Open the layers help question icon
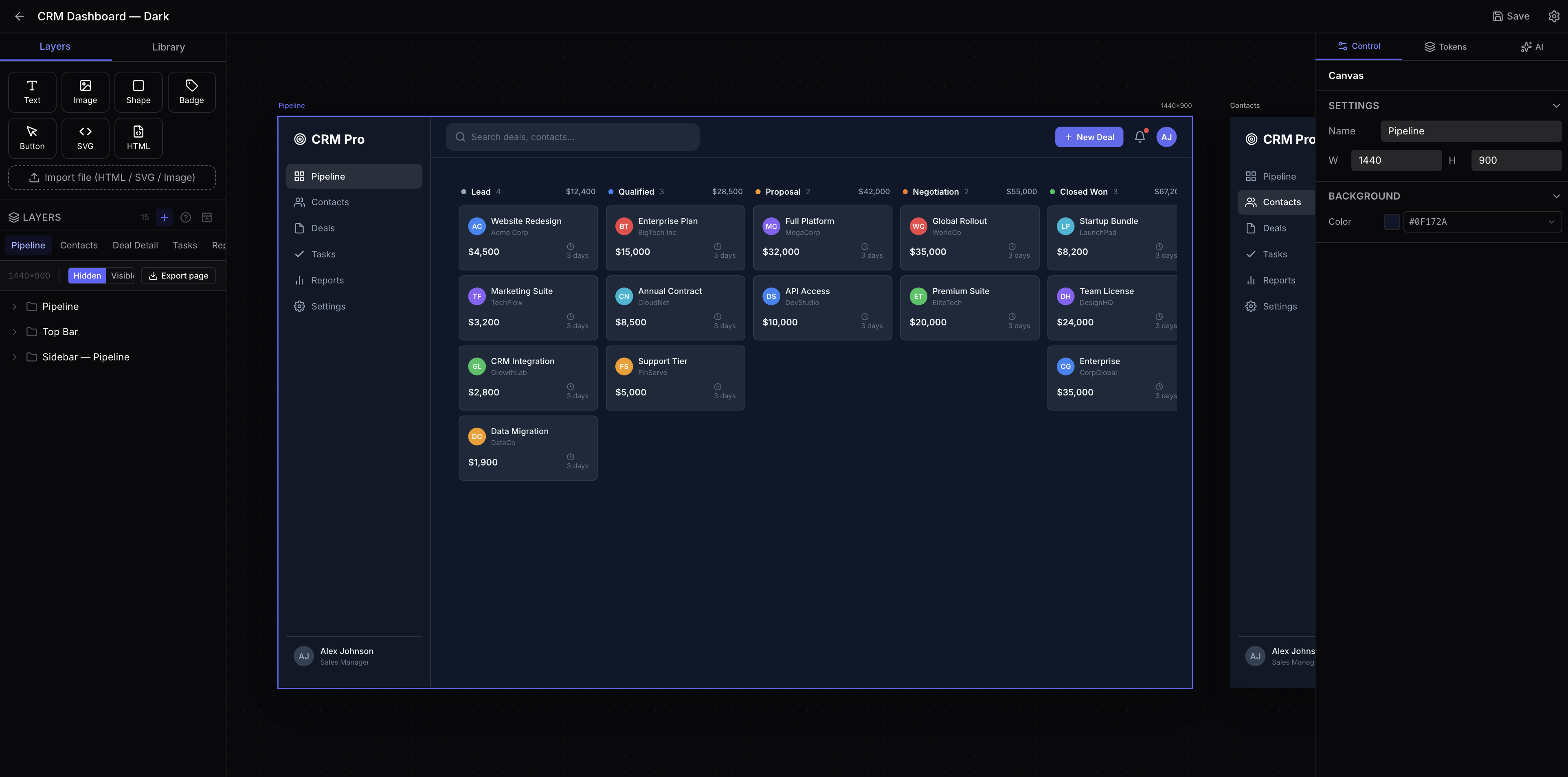 [x=186, y=217]
